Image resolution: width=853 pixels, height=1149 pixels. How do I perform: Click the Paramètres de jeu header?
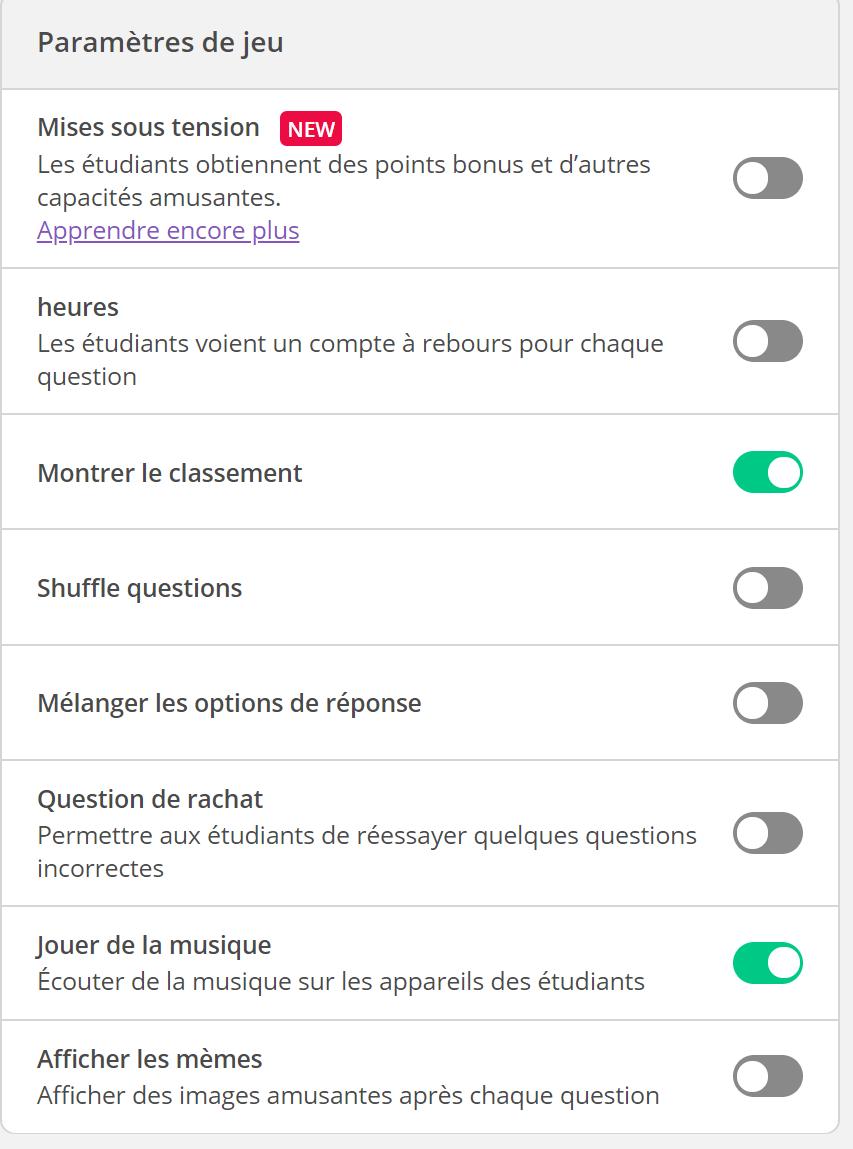(x=160, y=43)
